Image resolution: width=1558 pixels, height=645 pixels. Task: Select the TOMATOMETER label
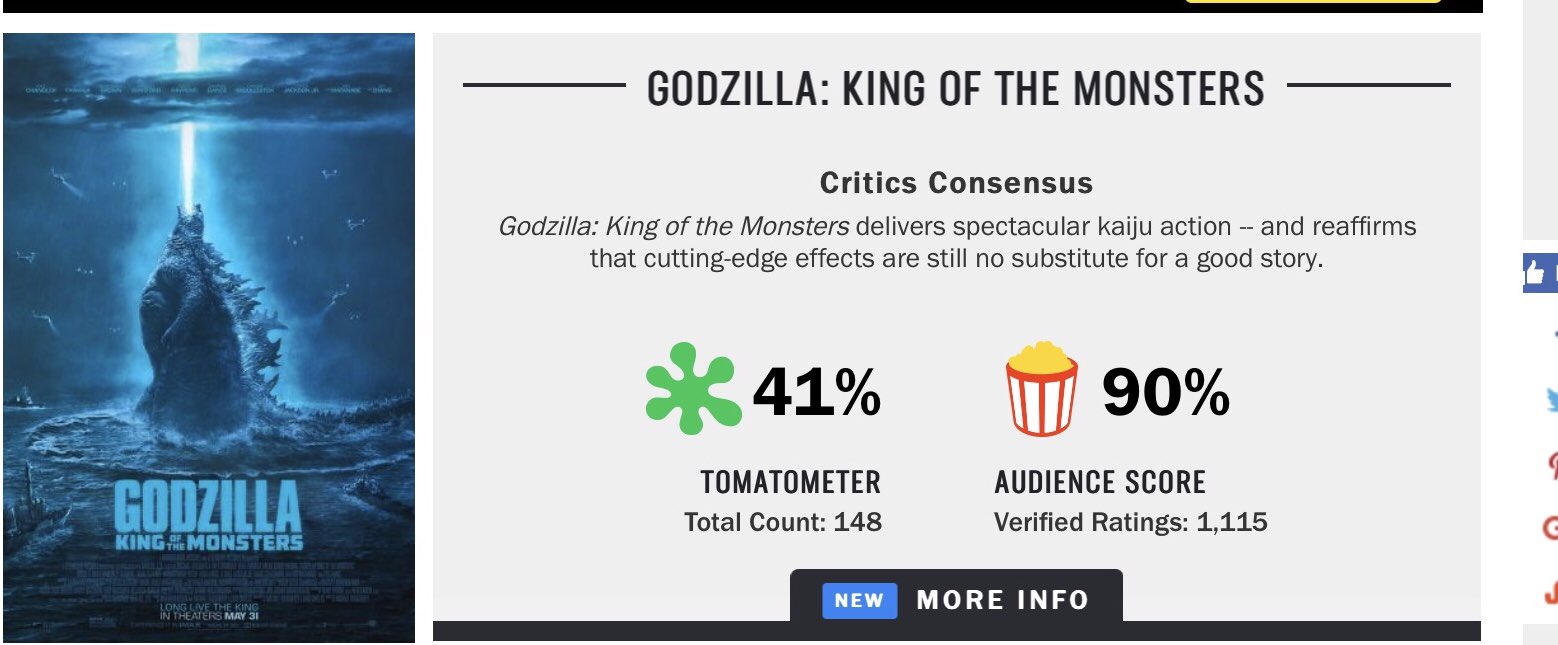(x=790, y=482)
